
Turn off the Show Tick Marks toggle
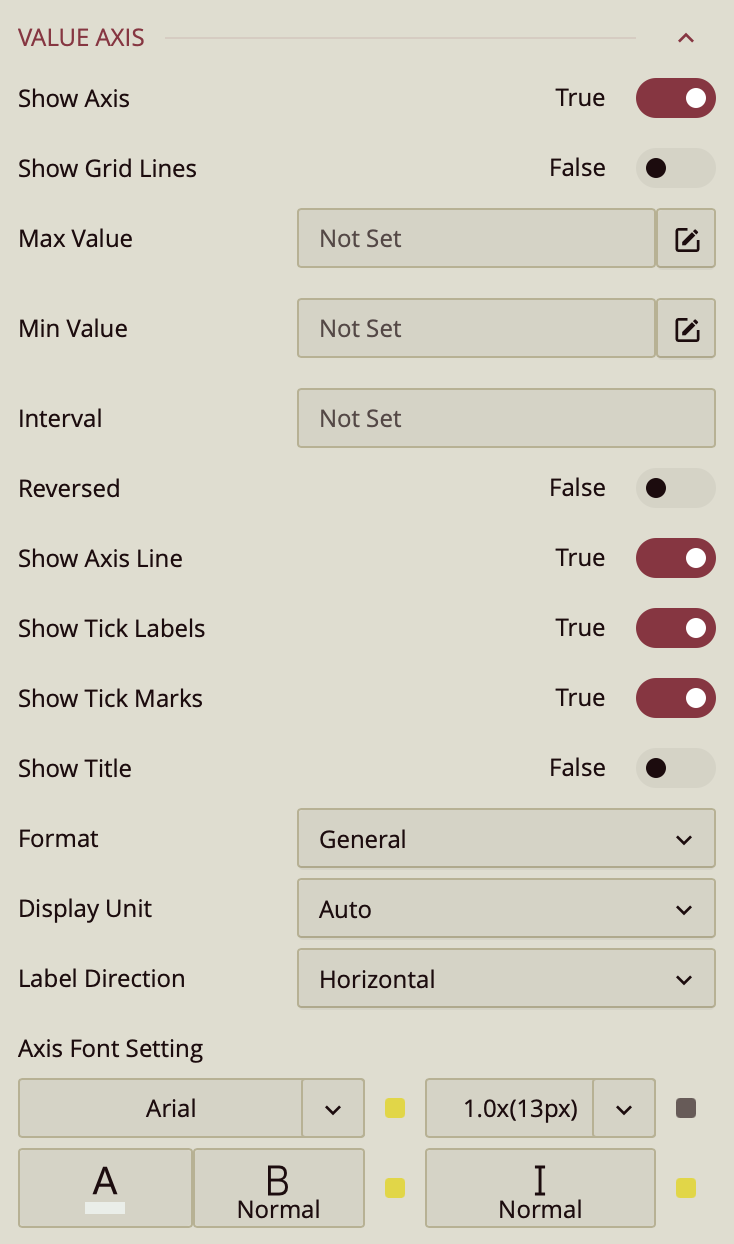[x=675, y=698]
